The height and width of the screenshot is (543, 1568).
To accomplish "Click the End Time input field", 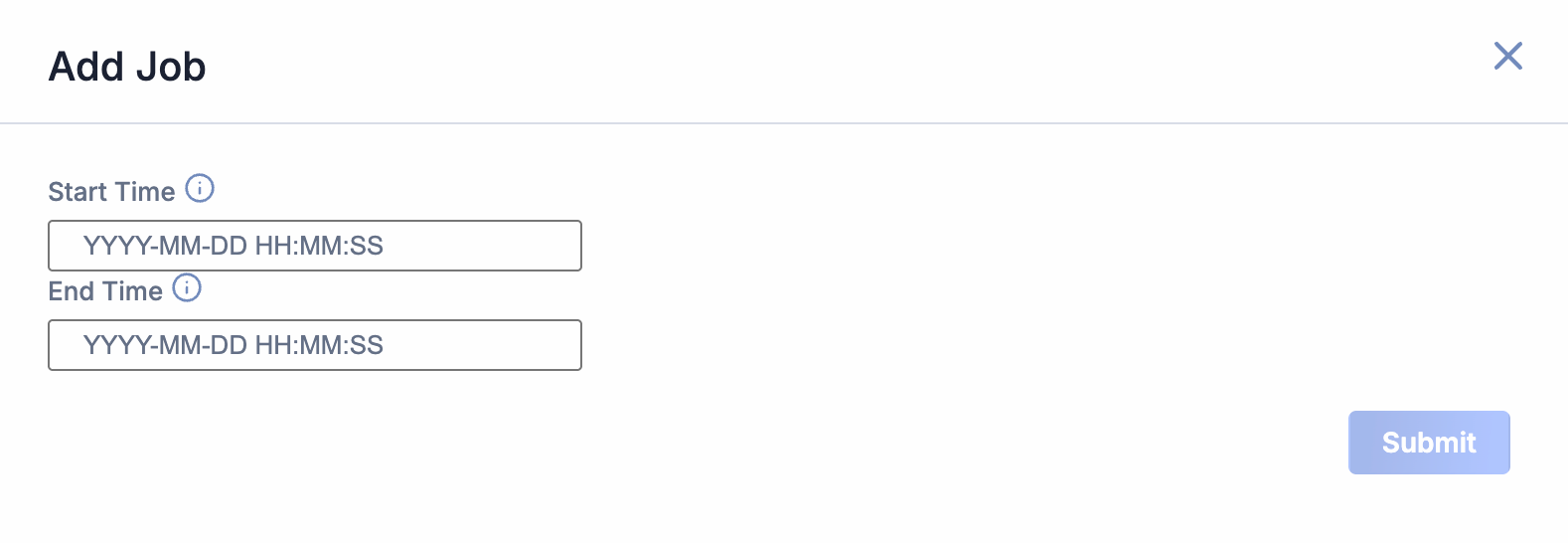I will click(x=315, y=345).
